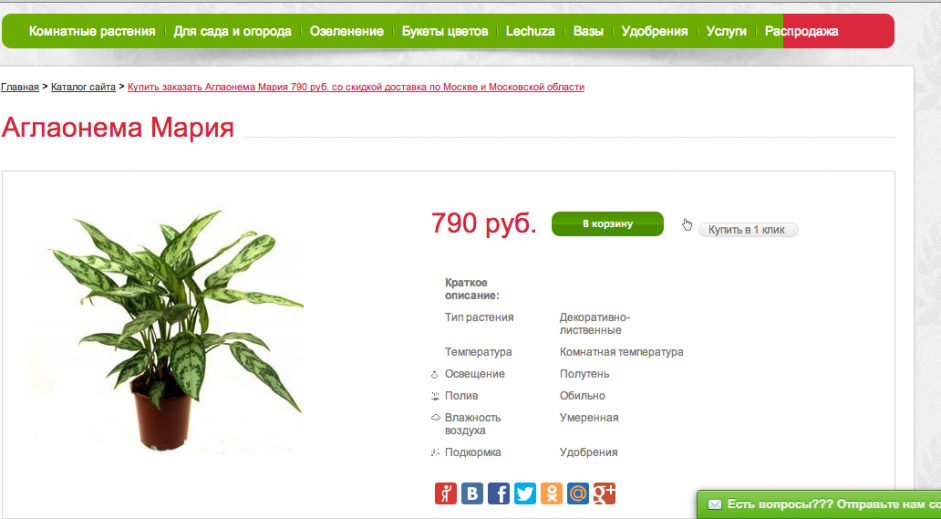Share via the Ya.ru red icon
The height and width of the screenshot is (519, 941).
coord(445,494)
